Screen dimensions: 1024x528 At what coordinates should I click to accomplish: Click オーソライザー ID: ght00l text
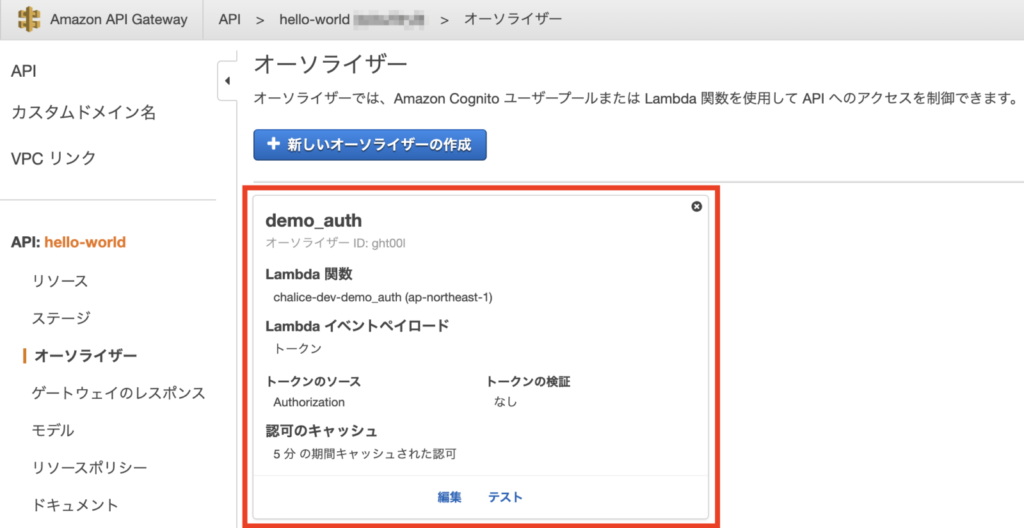337,243
